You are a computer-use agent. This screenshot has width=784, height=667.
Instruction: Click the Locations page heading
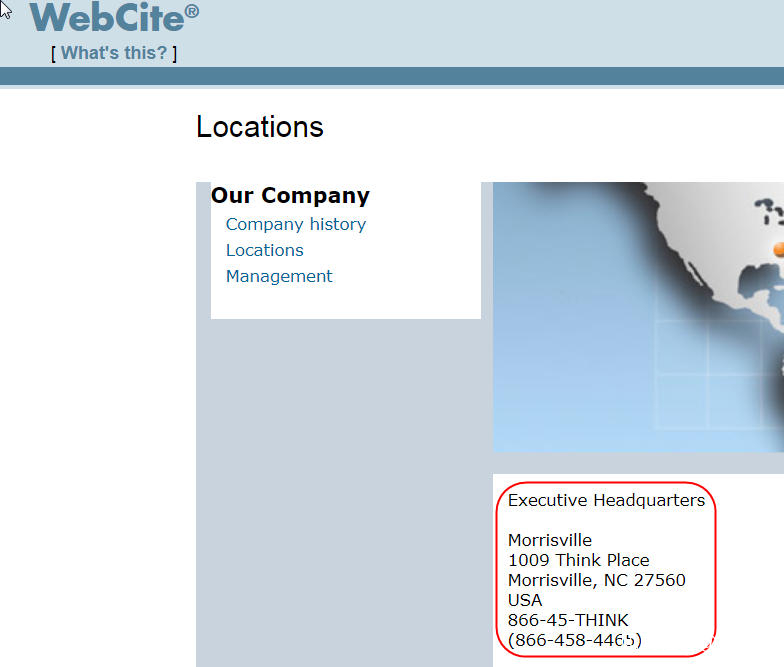tap(260, 126)
